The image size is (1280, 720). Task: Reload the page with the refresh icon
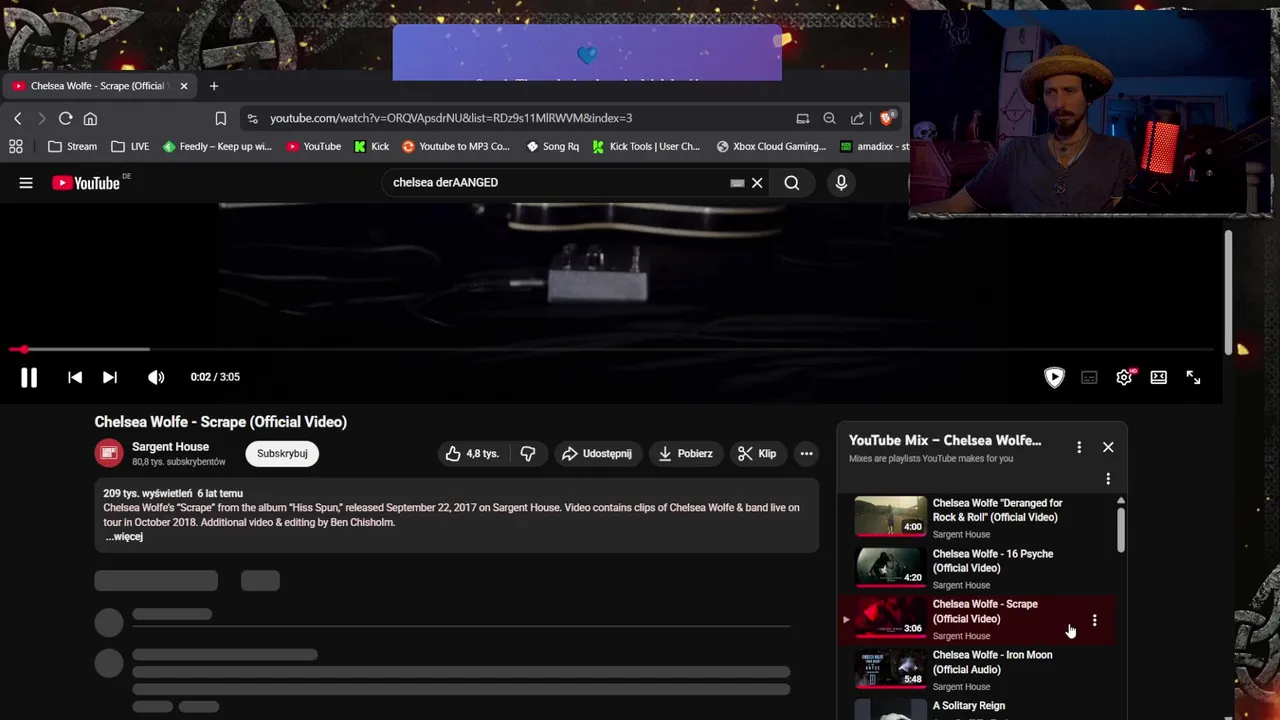coord(65,118)
